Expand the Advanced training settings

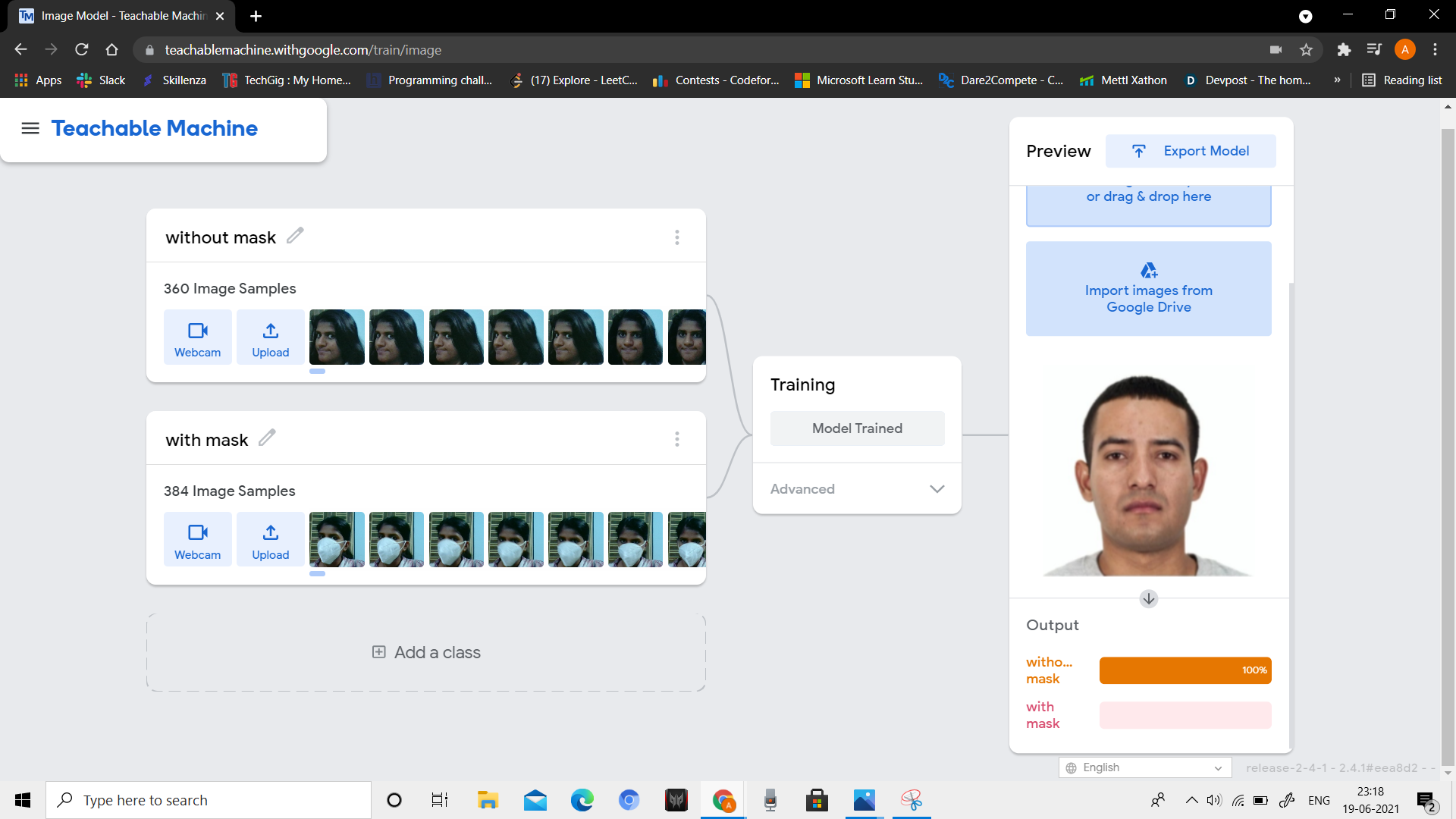pos(857,489)
